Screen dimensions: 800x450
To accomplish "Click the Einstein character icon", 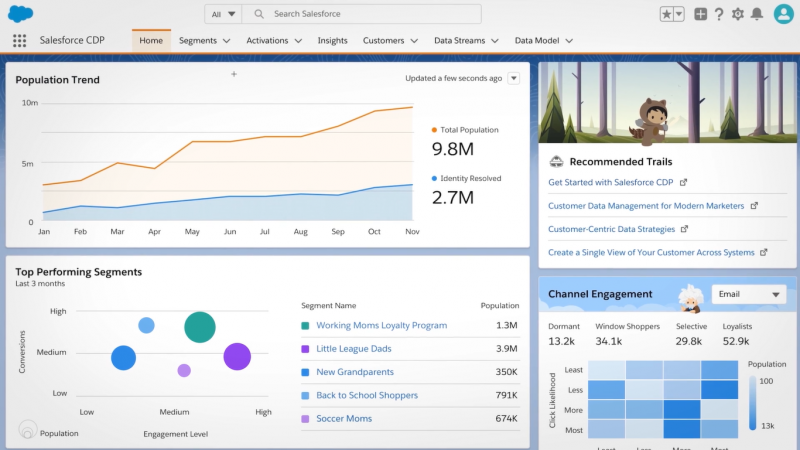I will click(x=690, y=298).
